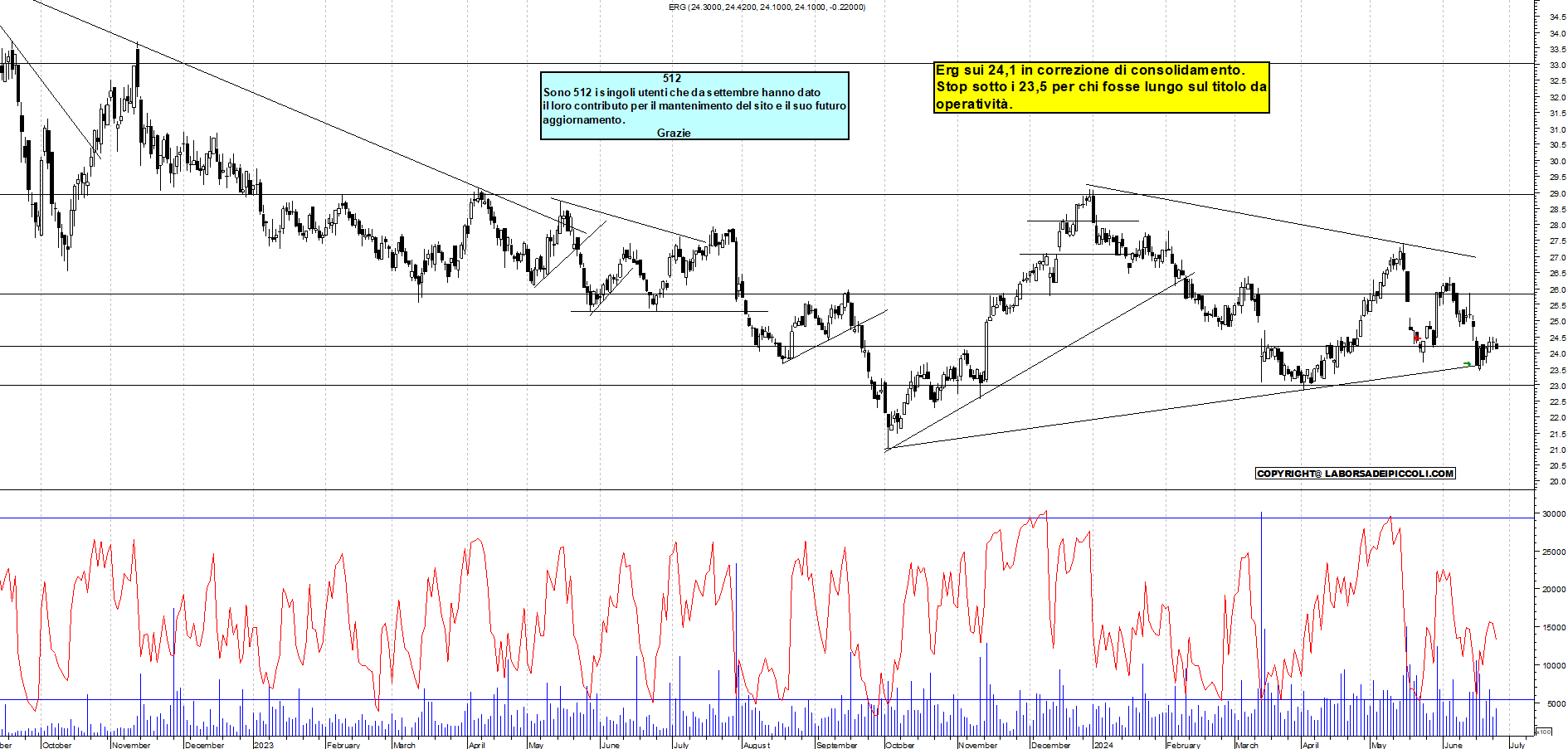Click the 25000 volume axis label
The image size is (1568, 749).
coord(1554,552)
